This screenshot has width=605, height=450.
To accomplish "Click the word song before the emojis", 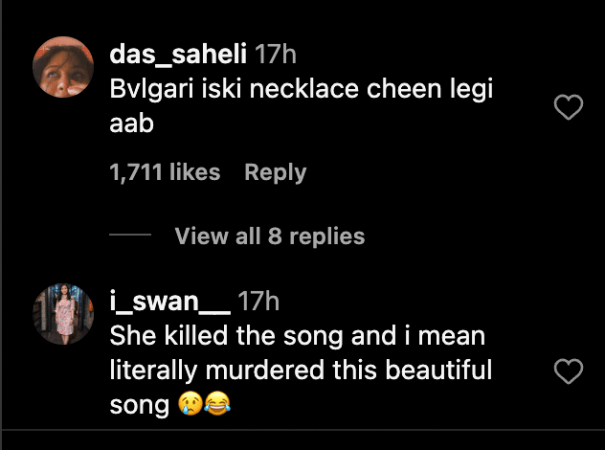I will tap(138, 405).
